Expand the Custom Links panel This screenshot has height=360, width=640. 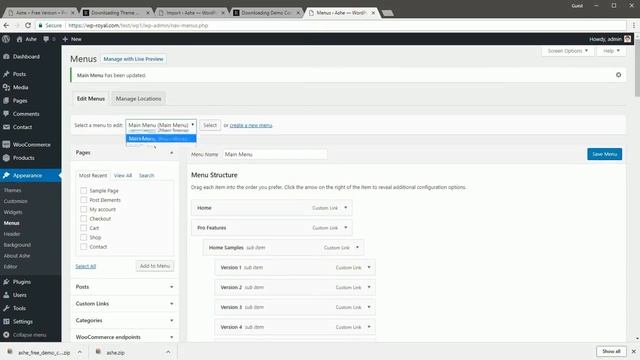[171, 304]
